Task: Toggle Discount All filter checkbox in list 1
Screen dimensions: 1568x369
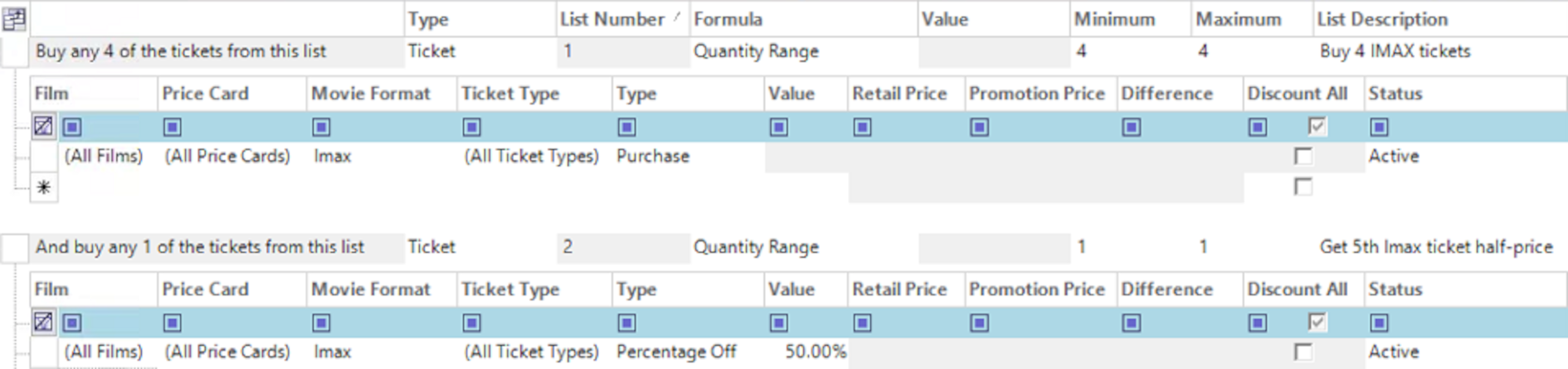Action: 1317,126
